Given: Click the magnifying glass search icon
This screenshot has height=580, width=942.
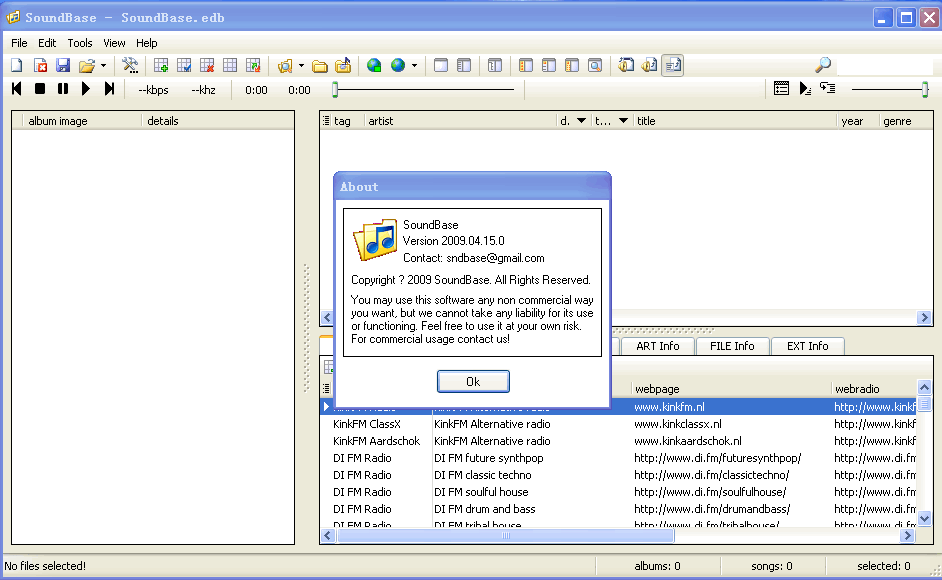Looking at the screenshot, I should [823, 66].
